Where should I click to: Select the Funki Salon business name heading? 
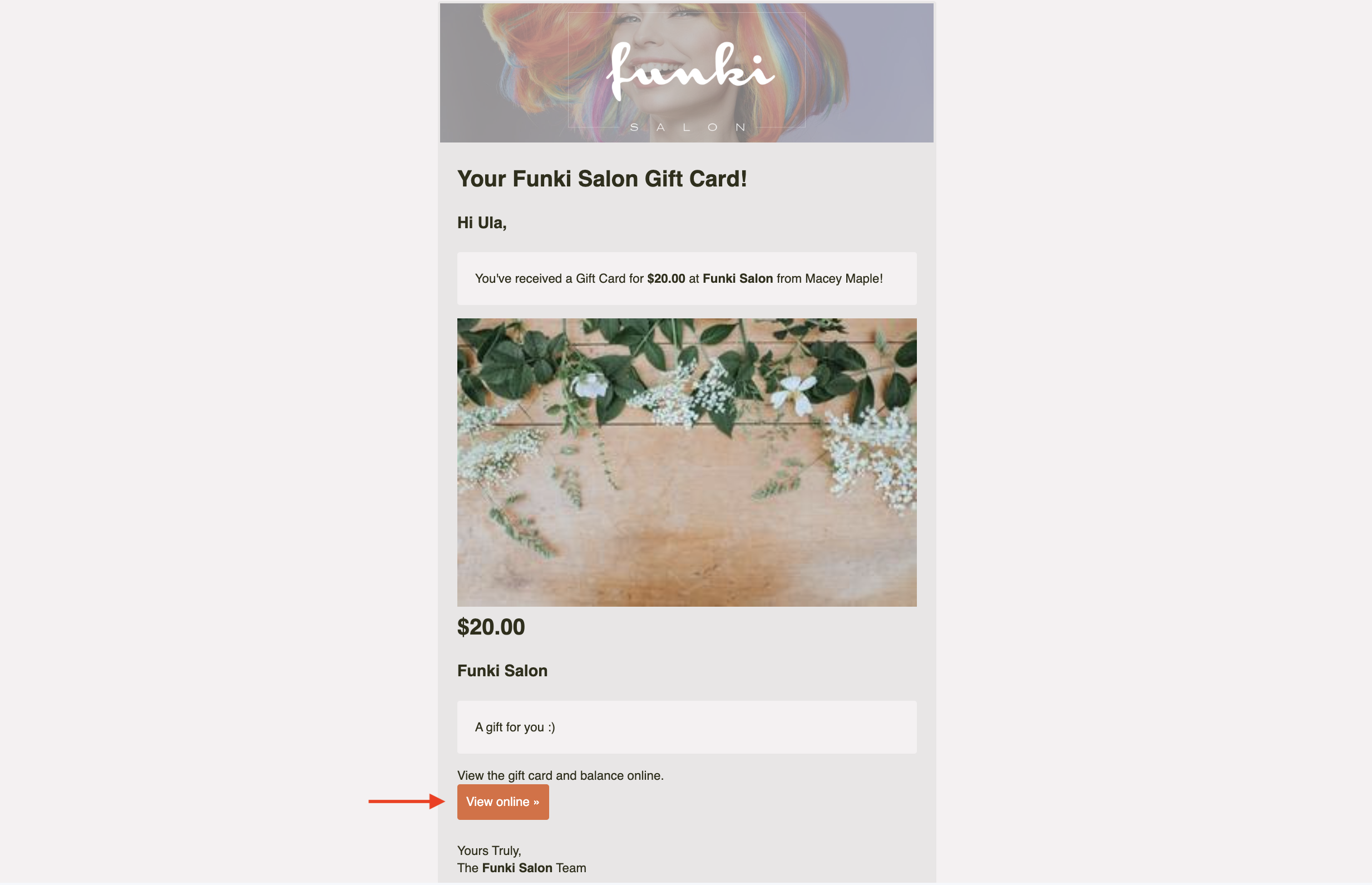(x=502, y=670)
